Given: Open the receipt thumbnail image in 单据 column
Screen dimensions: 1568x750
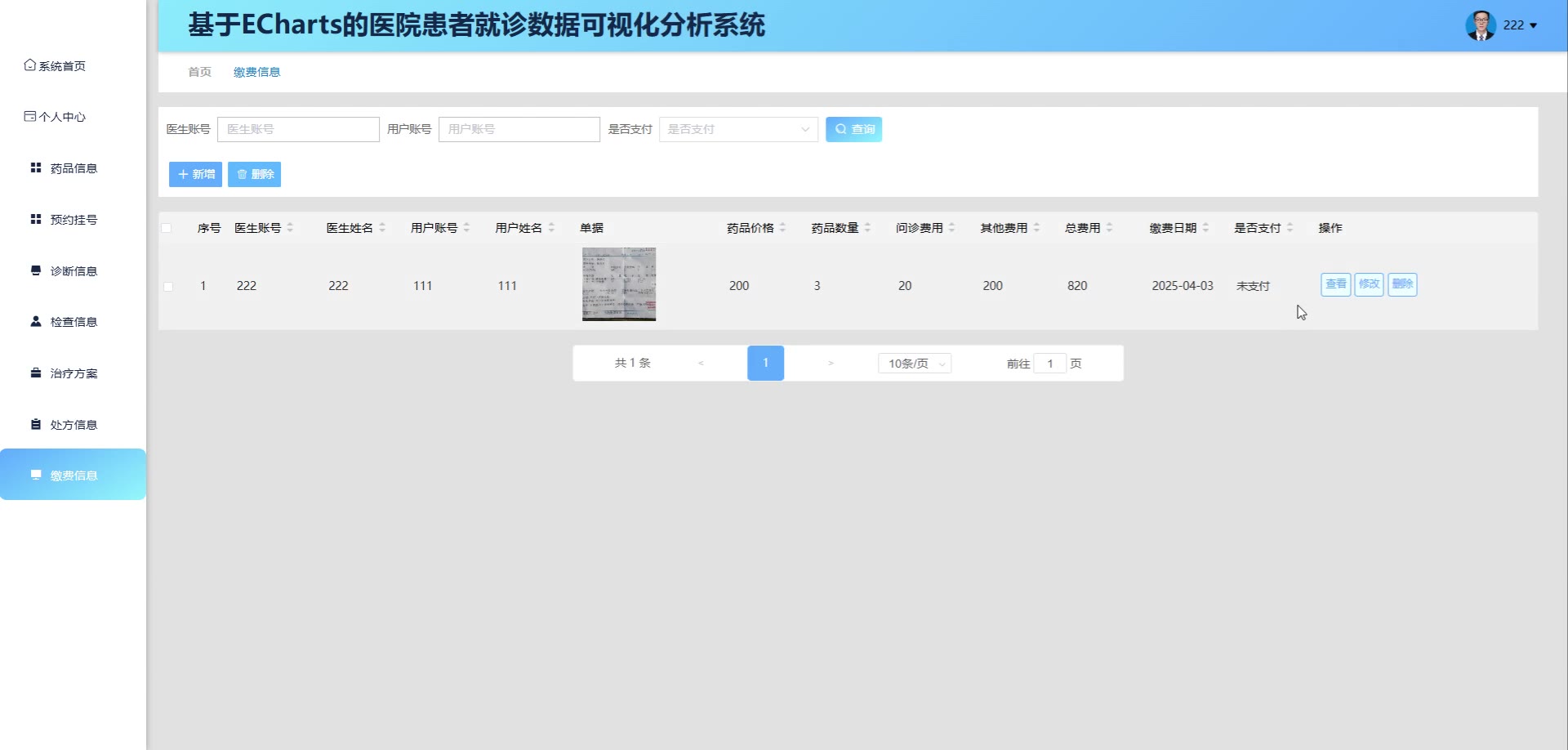Looking at the screenshot, I should pos(618,284).
